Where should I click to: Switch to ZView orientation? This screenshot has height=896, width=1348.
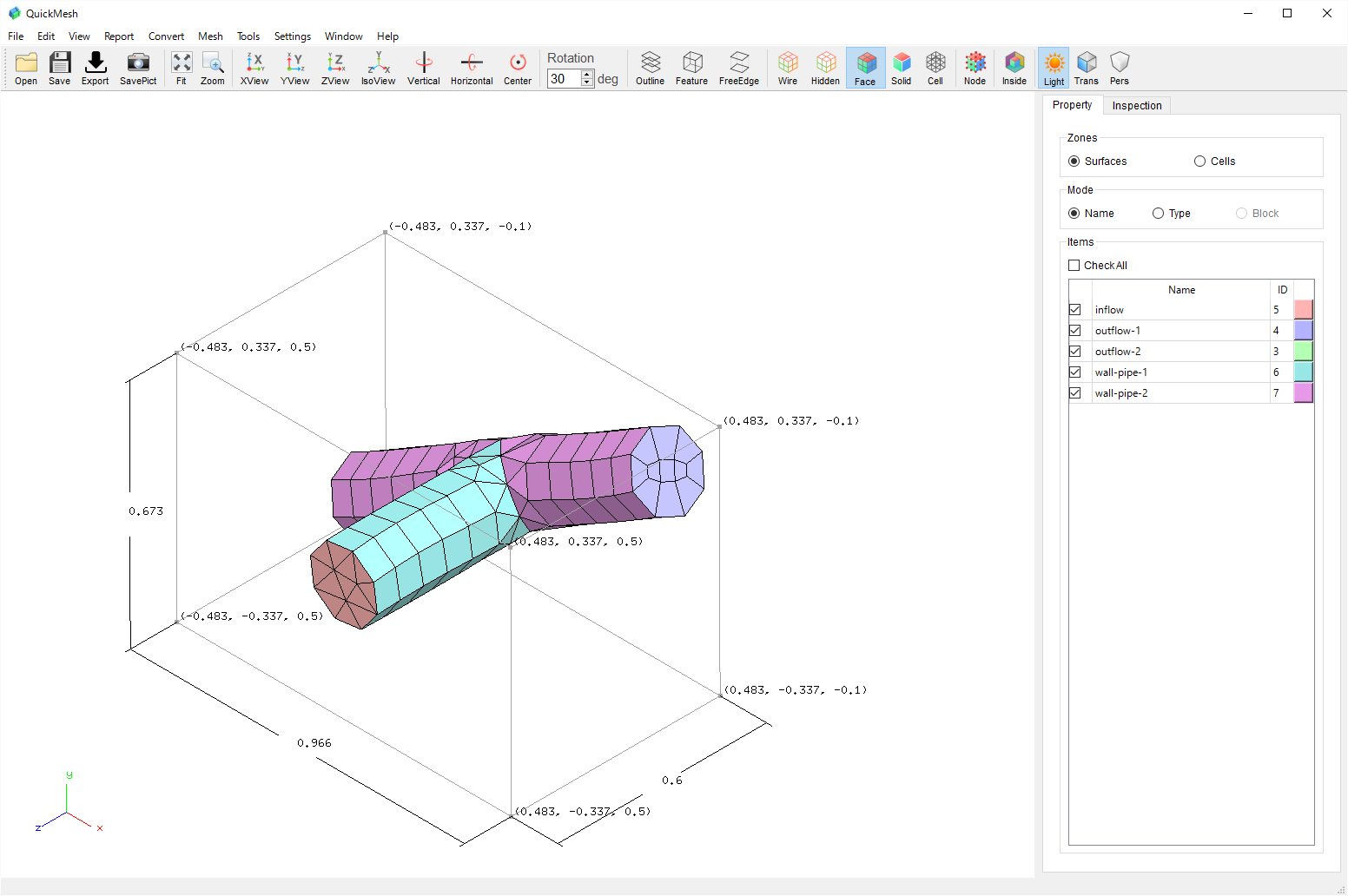pyautogui.click(x=335, y=68)
